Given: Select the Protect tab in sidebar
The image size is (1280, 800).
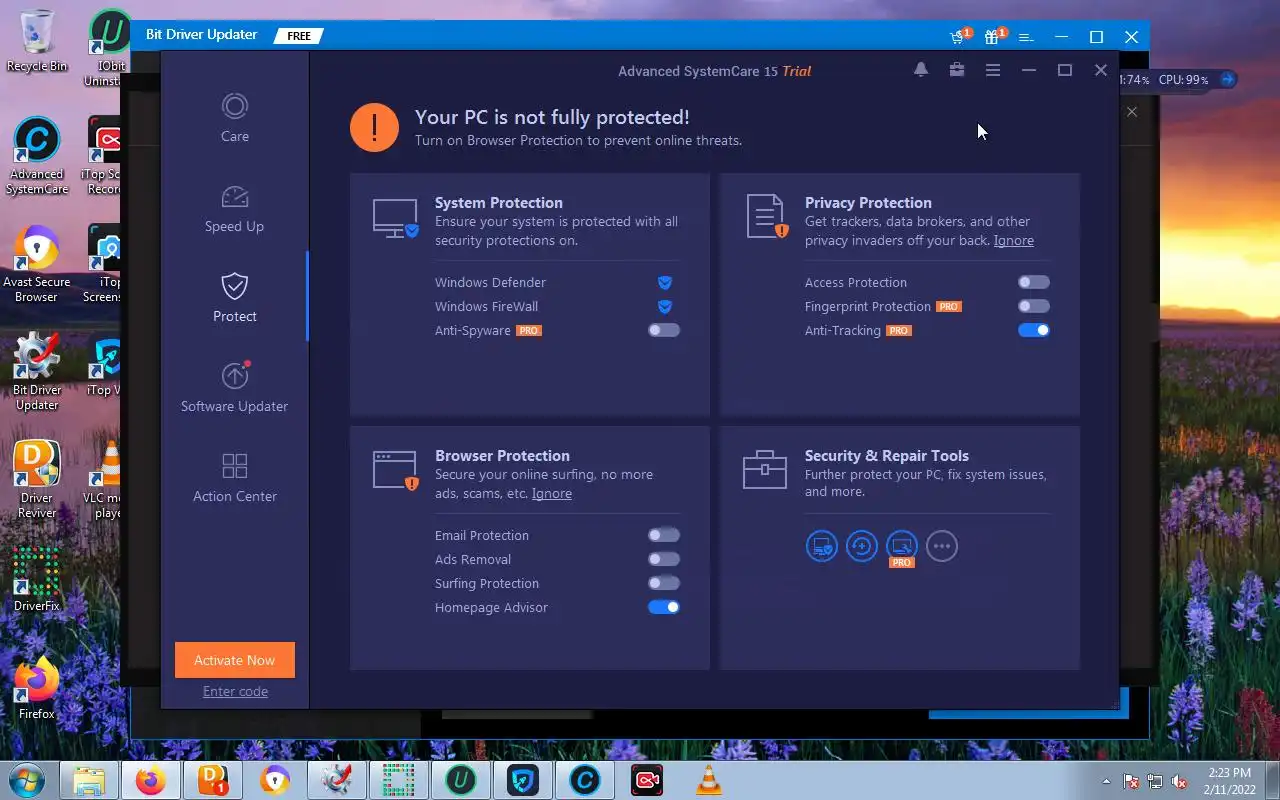Looking at the screenshot, I should [x=235, y=298].
